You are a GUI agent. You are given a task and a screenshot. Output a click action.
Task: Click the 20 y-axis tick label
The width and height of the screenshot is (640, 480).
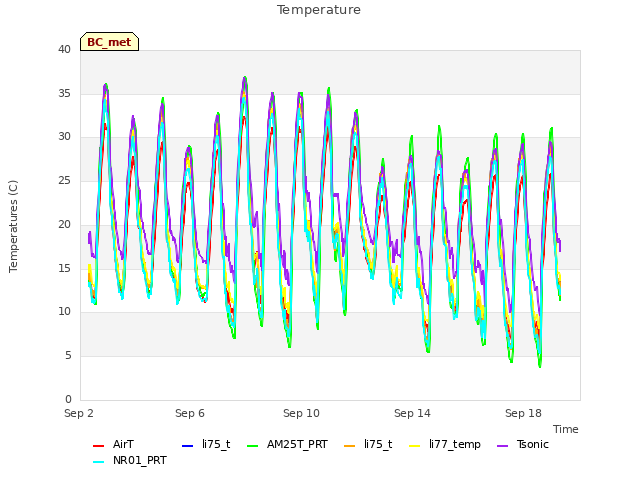64,224
